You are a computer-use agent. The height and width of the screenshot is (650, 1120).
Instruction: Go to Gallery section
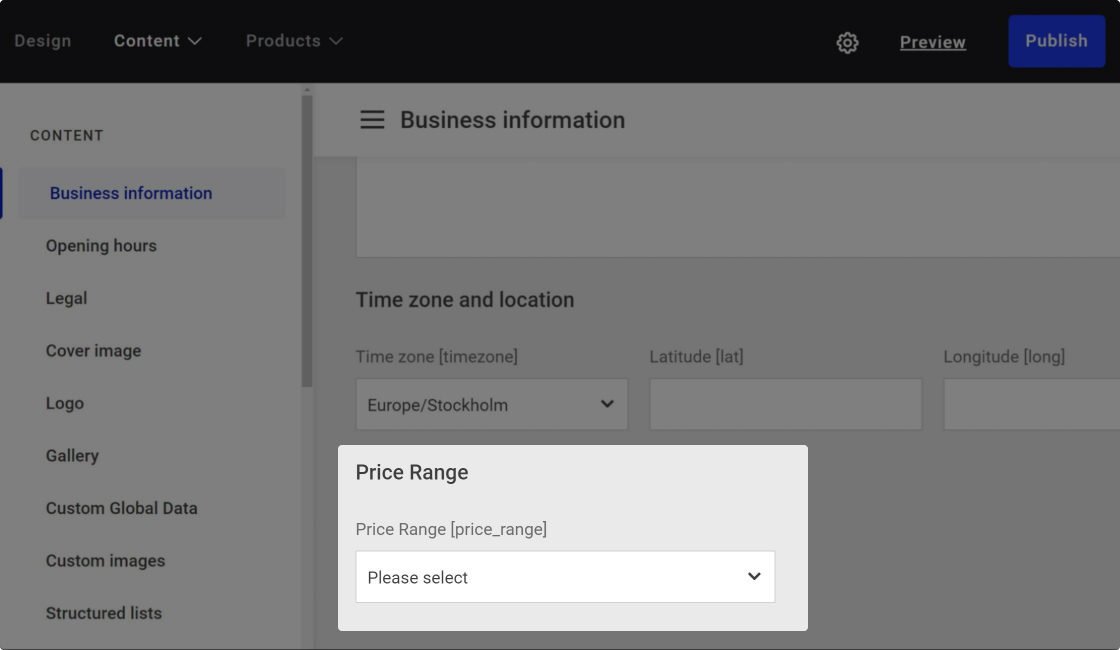pos(72,456)
